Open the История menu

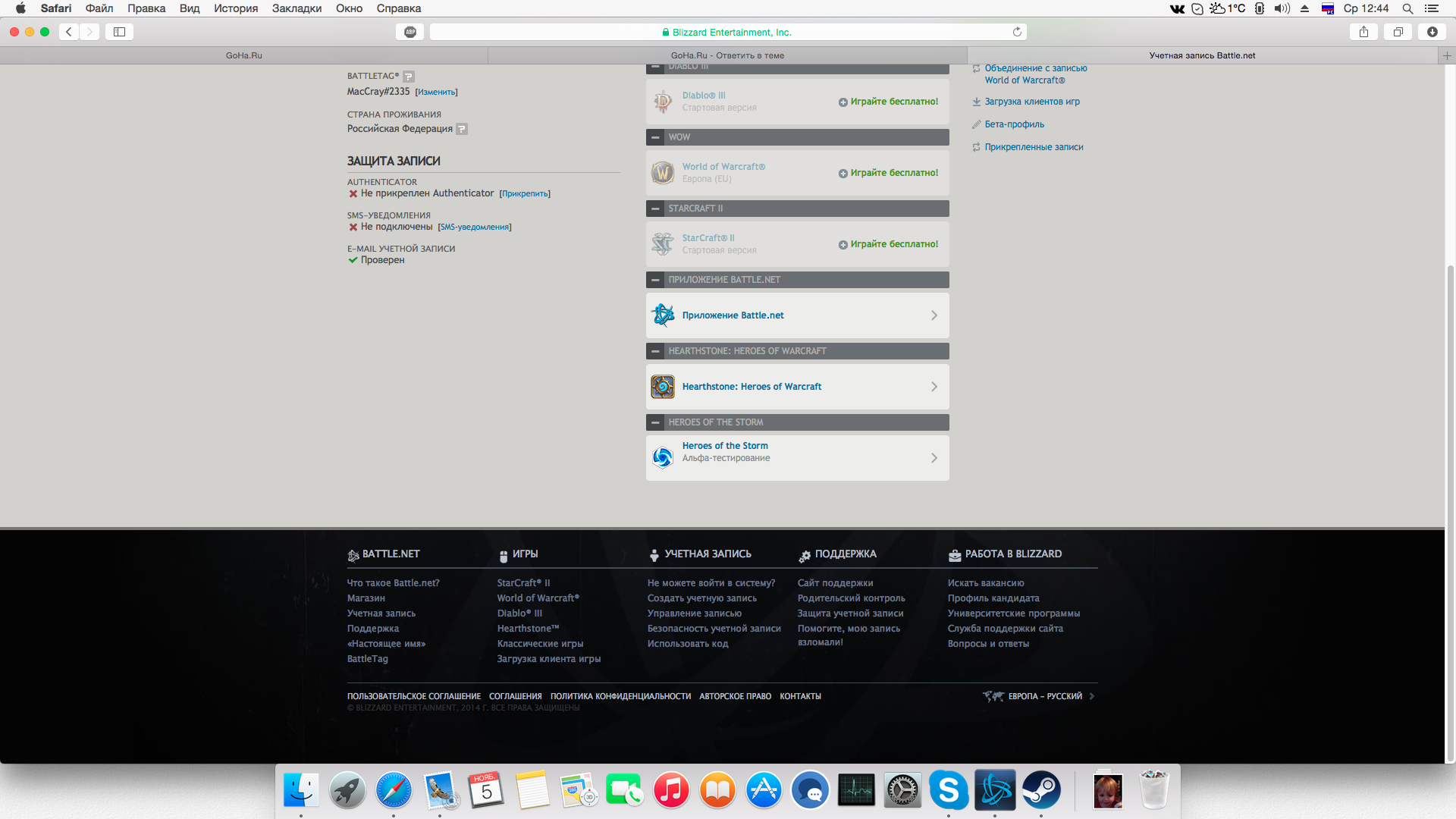pyautogui.click(x=236, y=8)
